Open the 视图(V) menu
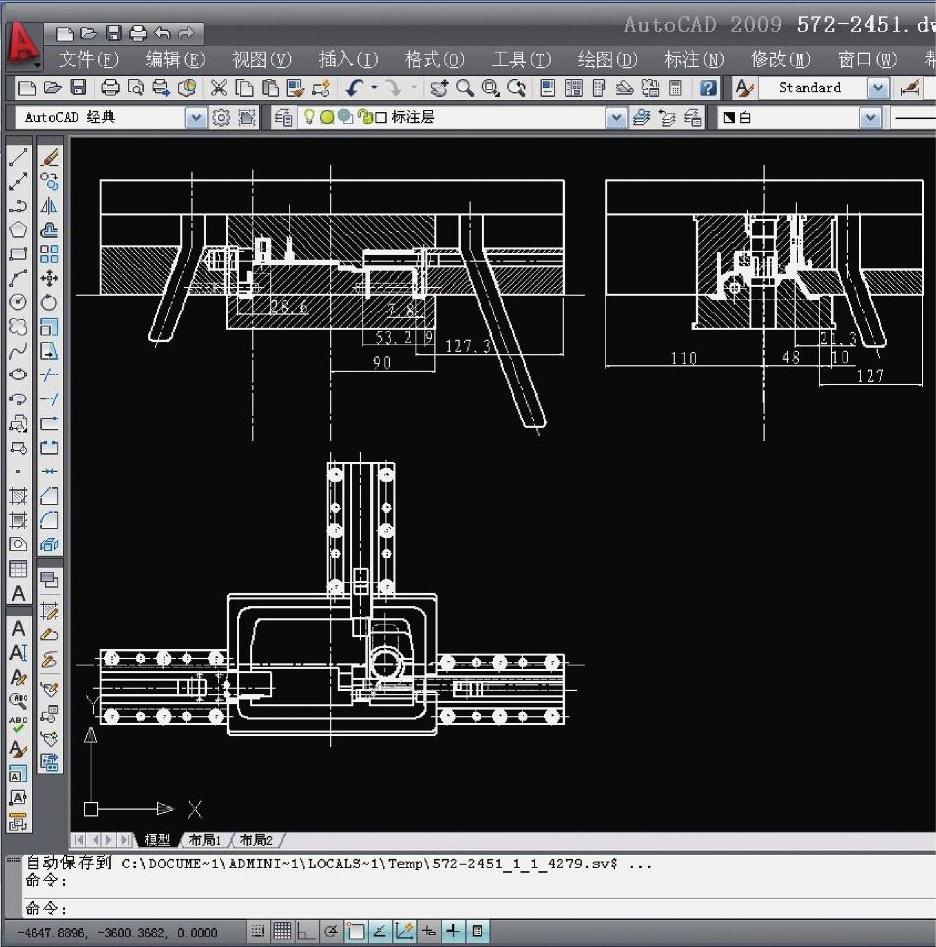This screenshot has width=936, height=947. point(261,59)
